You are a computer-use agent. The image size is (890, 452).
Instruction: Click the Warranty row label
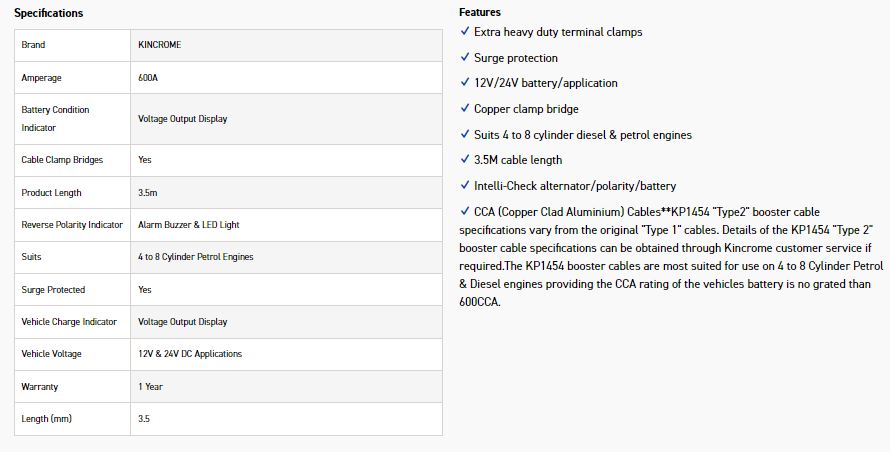[x=40, y=386]
